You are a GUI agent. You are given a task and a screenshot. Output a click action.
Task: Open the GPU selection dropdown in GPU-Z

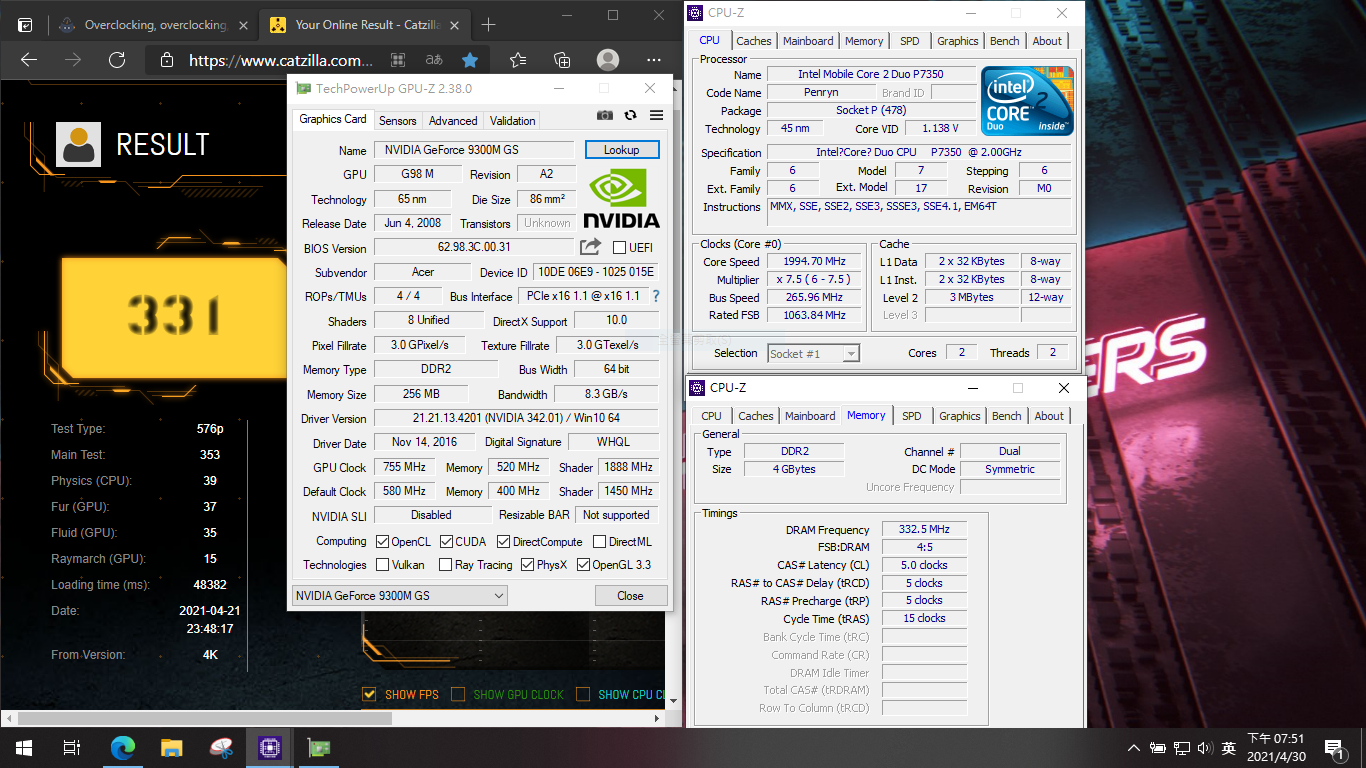pos(399,596)
